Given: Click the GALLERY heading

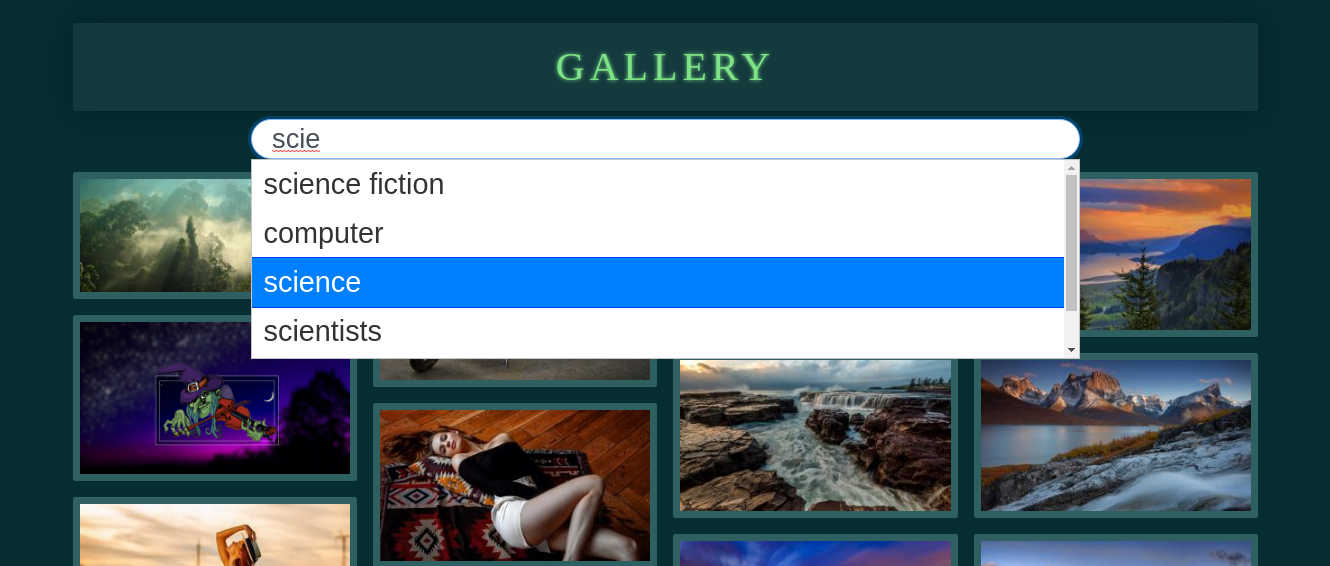Looking at the screenshot, I should point(665,67).
